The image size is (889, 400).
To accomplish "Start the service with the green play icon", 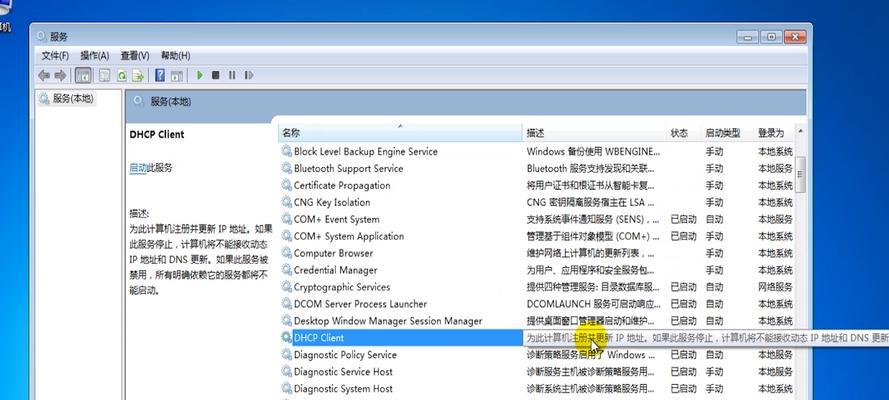I will (200, 75).
